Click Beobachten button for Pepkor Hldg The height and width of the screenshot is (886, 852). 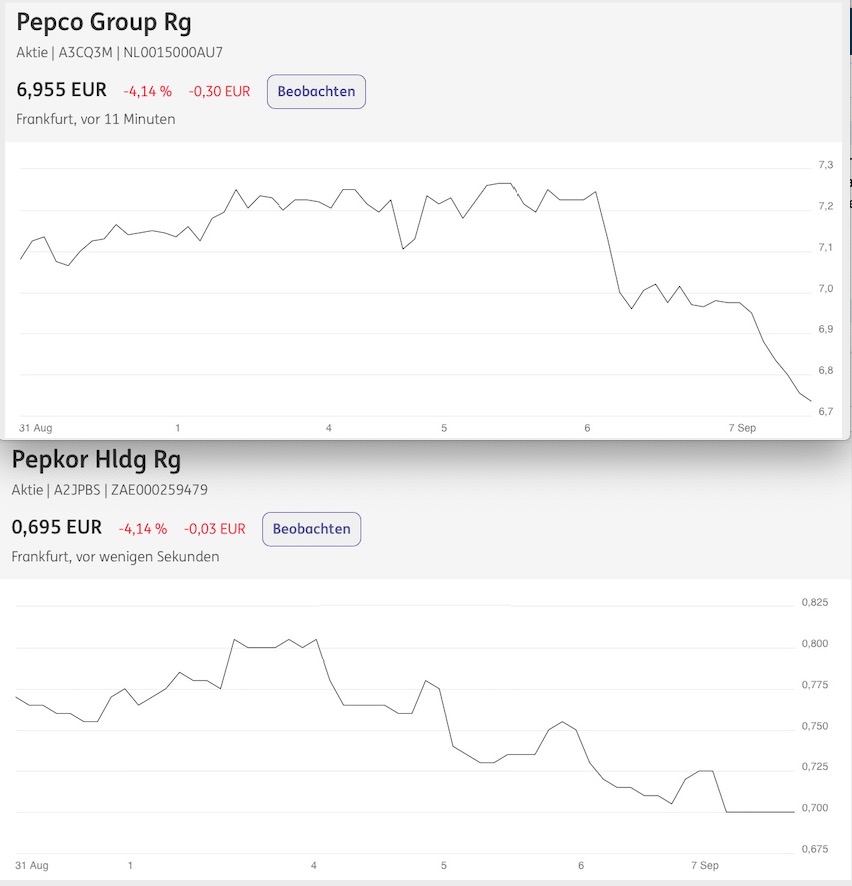coord(311,528)
